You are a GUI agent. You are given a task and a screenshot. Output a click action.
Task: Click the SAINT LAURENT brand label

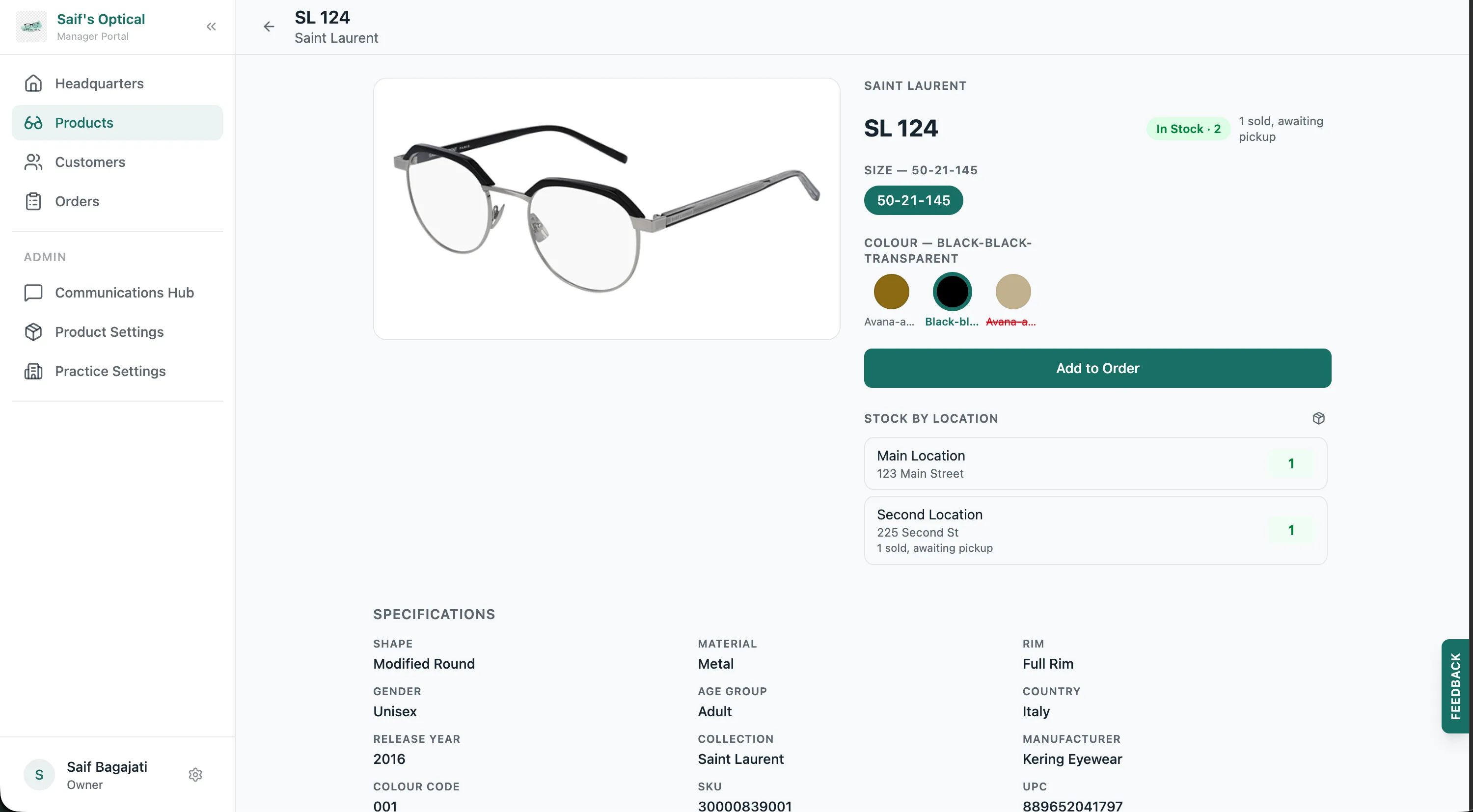(915, 86)
